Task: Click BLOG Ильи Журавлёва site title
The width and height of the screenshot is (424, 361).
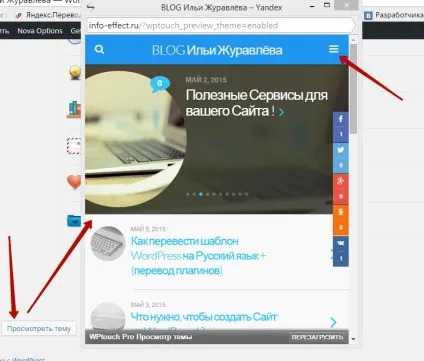Action: [217, 50]
